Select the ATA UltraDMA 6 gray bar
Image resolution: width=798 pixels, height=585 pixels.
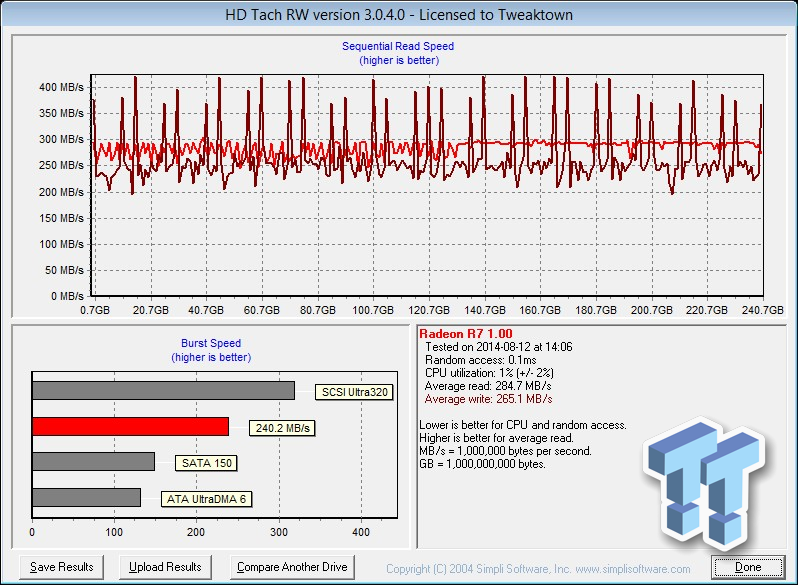tap(87, 497)
